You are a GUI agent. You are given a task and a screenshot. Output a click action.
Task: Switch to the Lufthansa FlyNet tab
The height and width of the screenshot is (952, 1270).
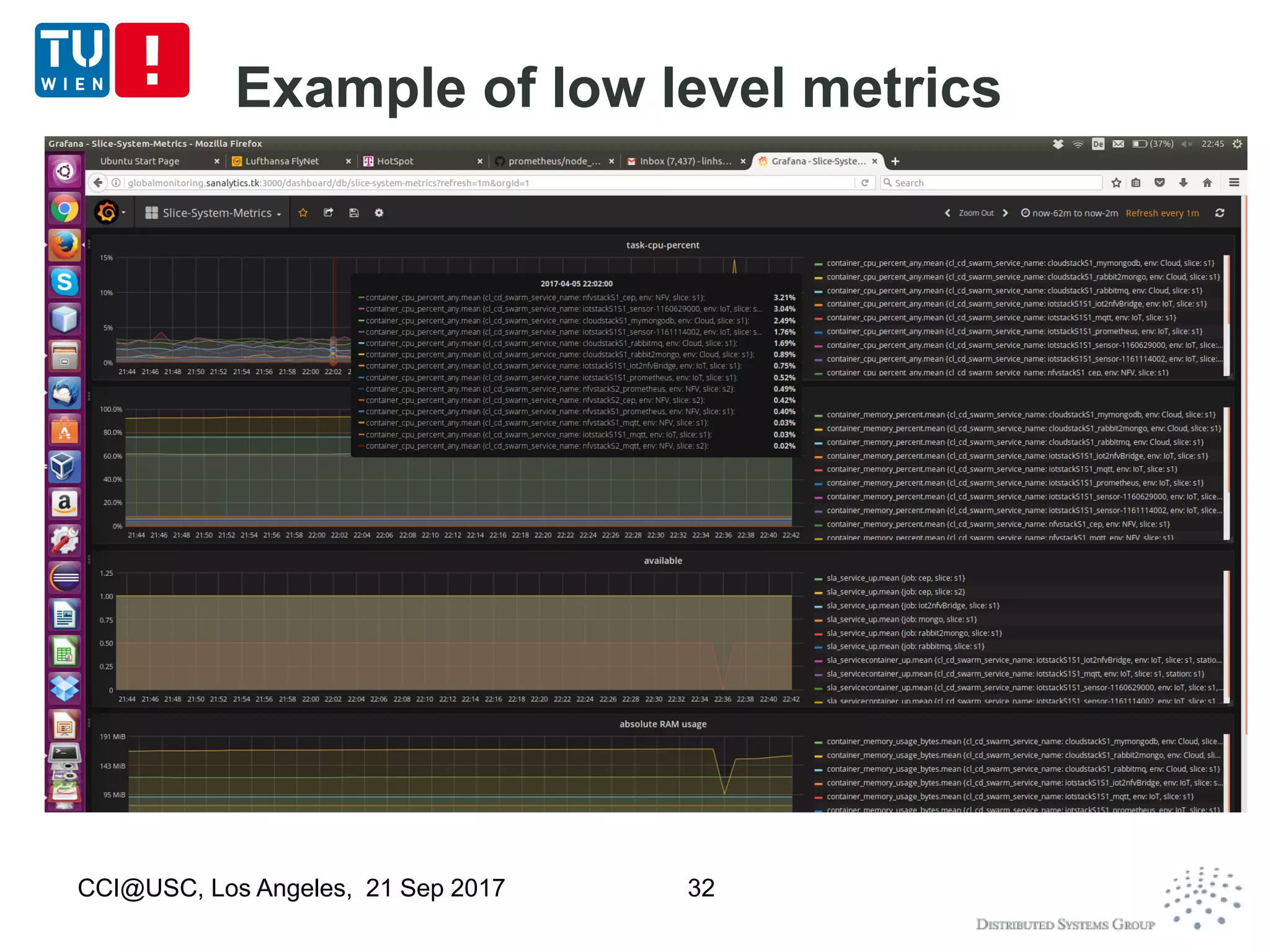pos(282,161)
